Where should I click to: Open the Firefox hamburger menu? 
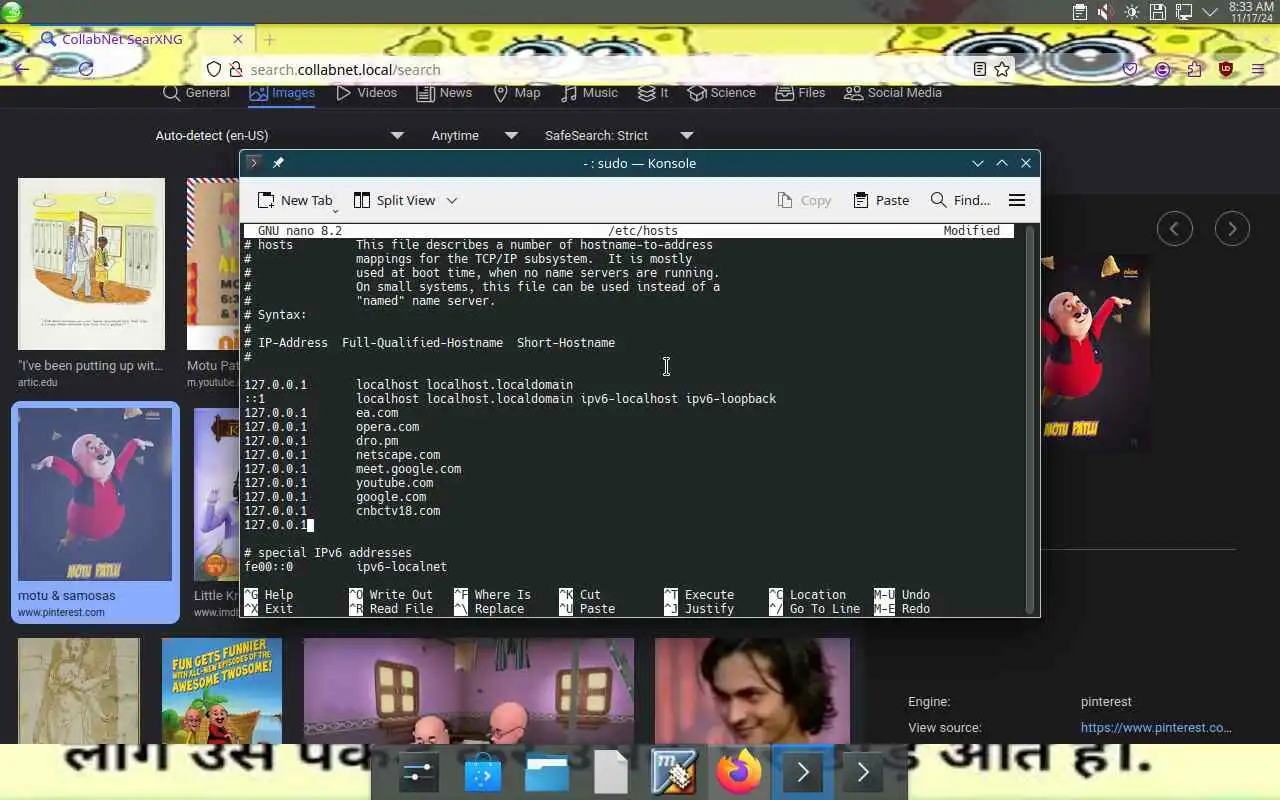coord(1258,69)
